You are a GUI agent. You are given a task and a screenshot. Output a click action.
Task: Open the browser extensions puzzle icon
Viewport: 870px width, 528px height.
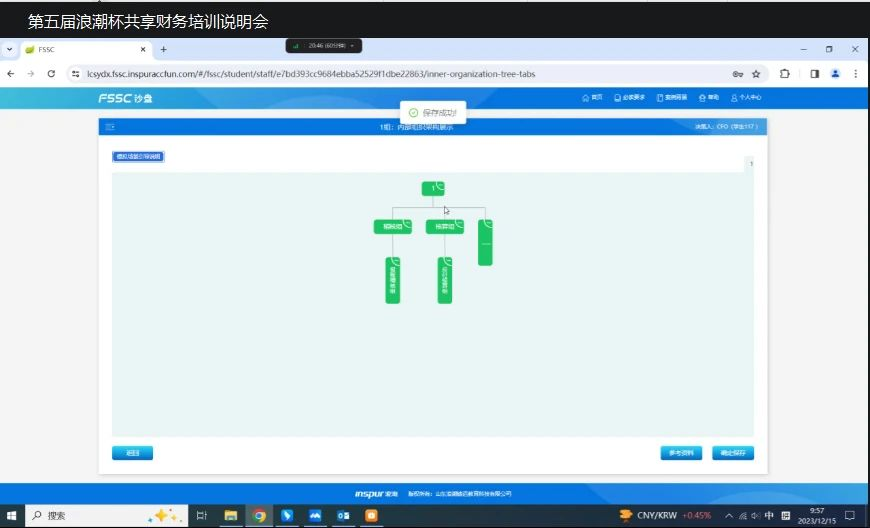pos(785,74)
